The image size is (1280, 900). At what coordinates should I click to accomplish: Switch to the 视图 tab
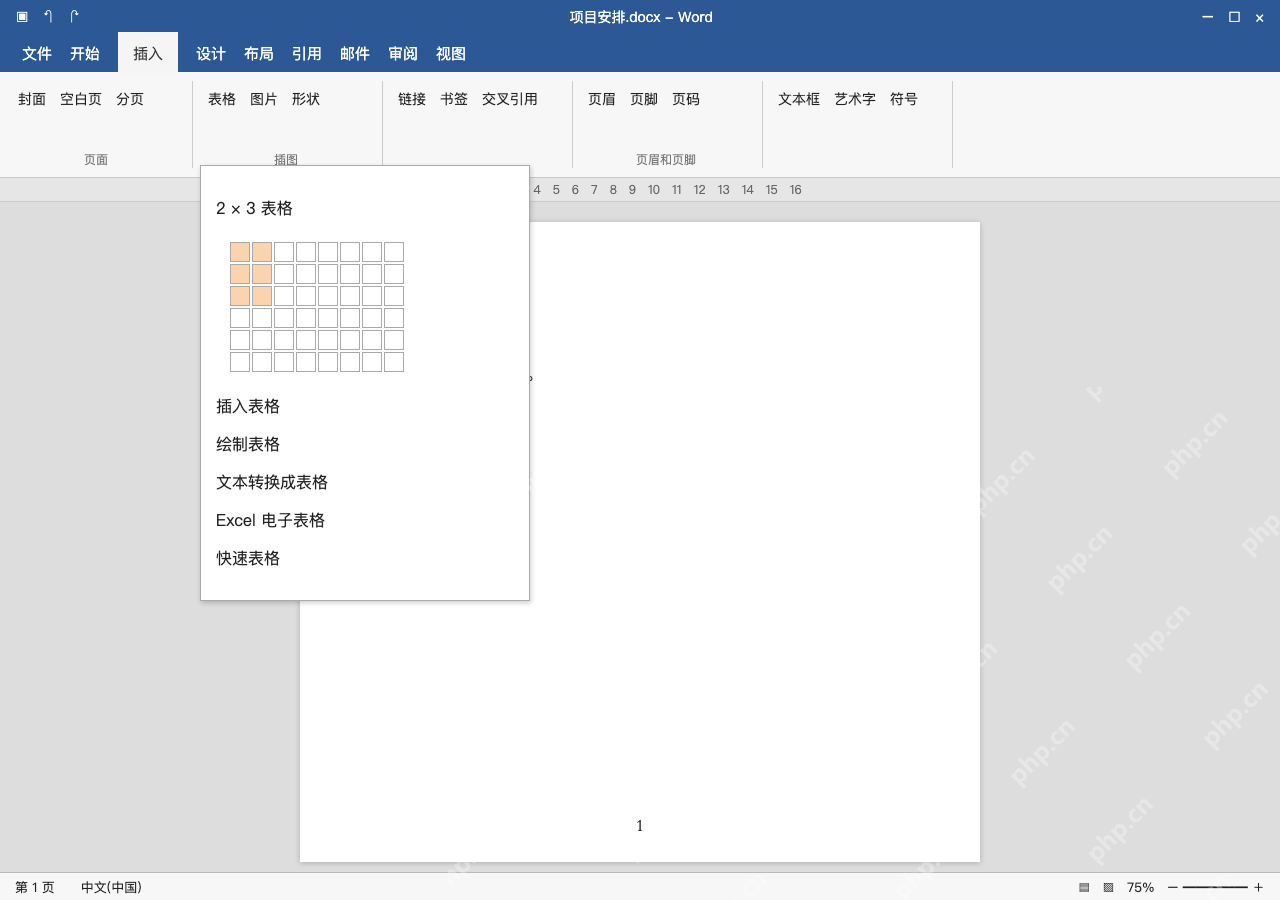[x=451, y=54]
